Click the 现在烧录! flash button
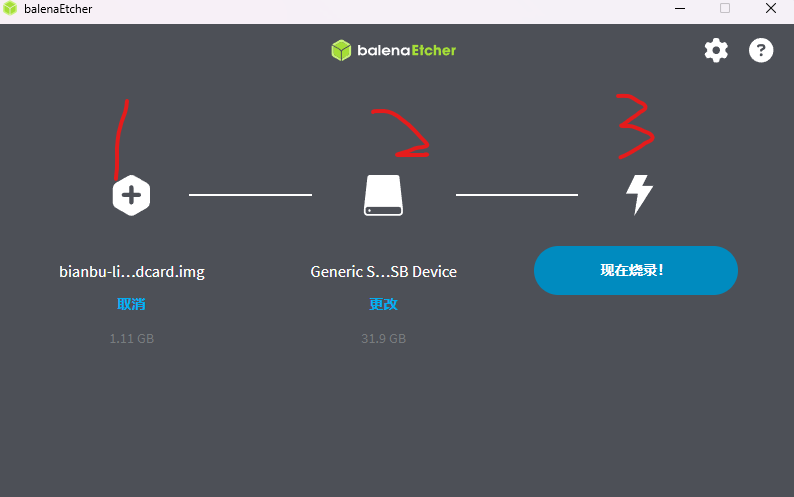The image size is (794, 497). tap(636, 271)
